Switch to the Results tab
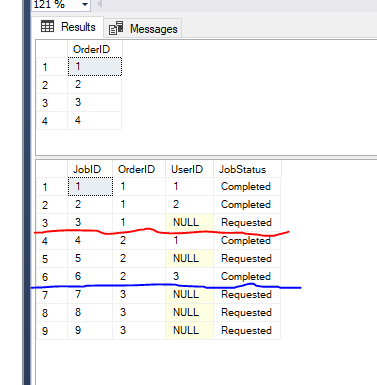Viewport: 377px width, 385px height. [69, 27]
